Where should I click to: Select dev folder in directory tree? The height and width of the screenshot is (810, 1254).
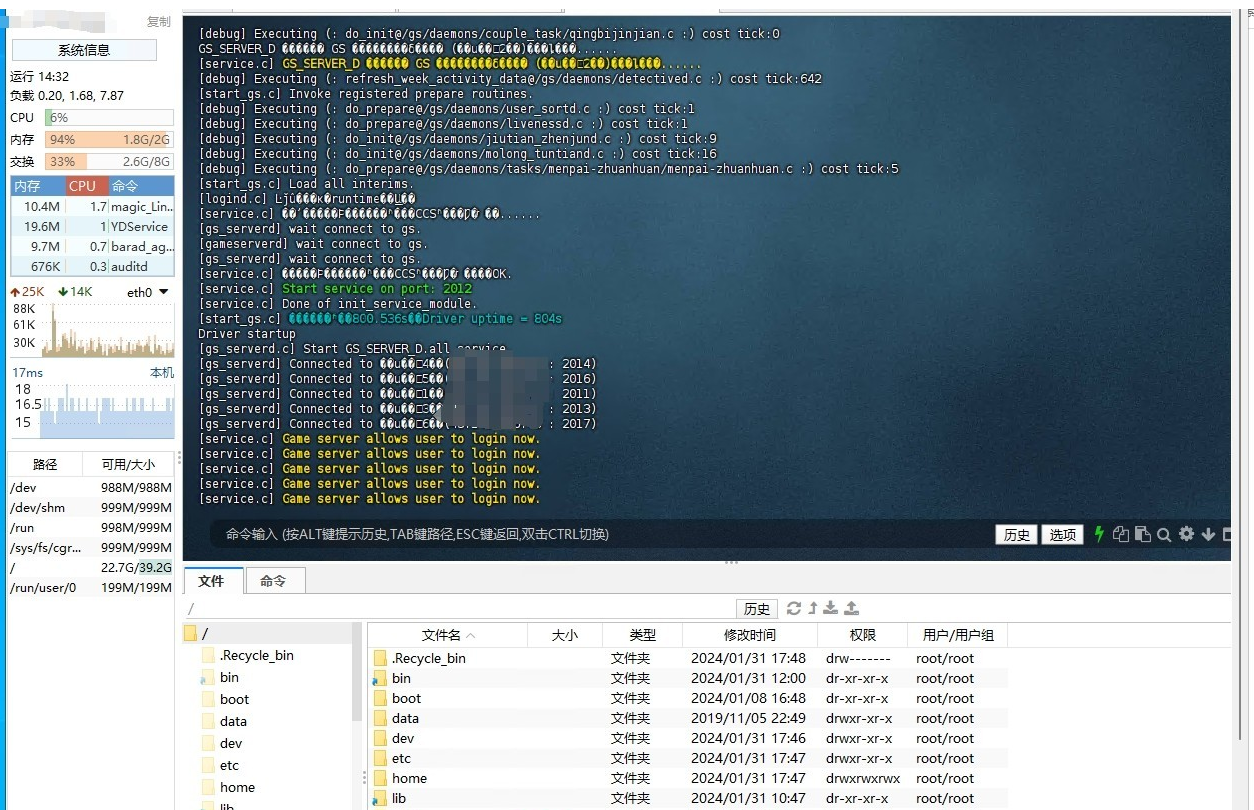pos(231,743)
